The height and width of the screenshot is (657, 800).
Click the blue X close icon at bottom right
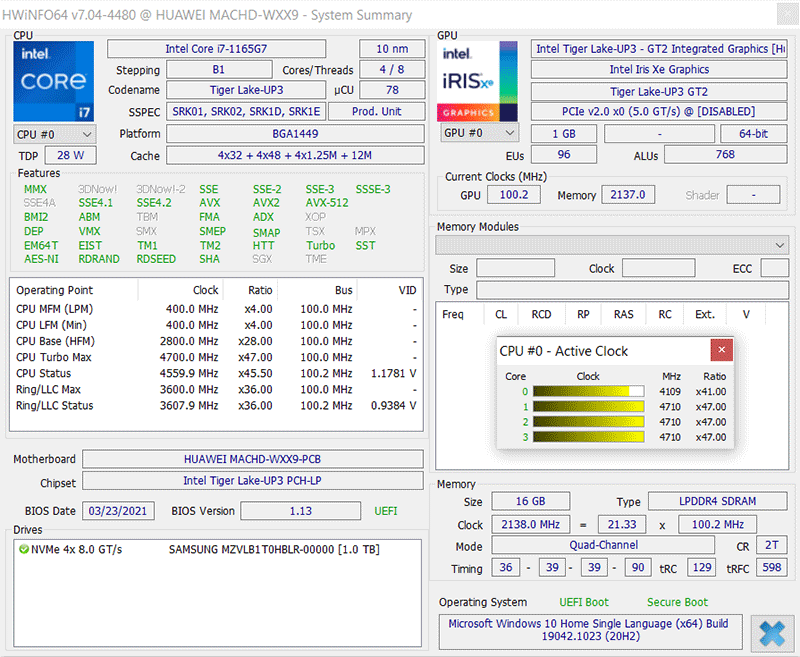click(x=771, y=633)
